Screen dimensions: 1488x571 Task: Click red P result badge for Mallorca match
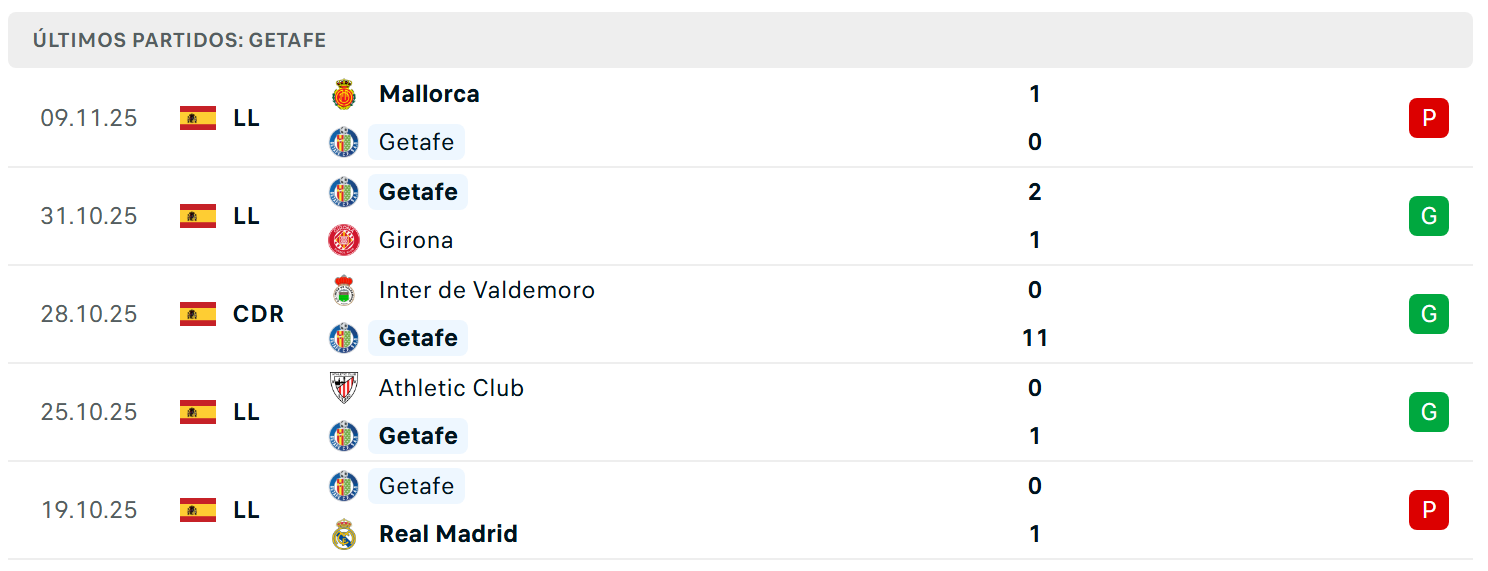tap(1428, 118)
